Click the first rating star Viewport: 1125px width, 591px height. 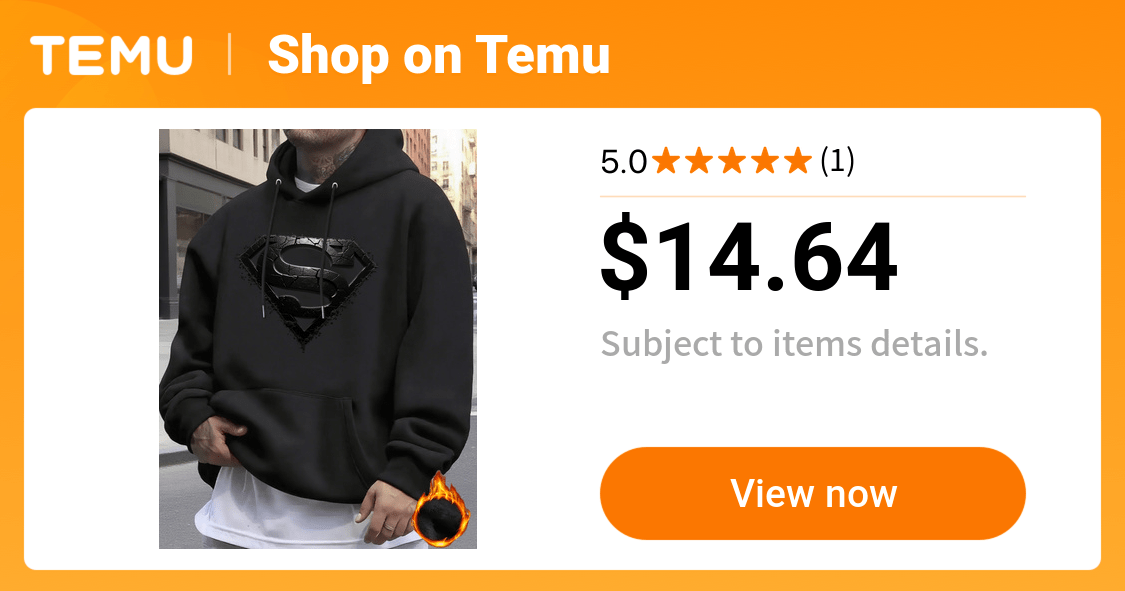666,161
